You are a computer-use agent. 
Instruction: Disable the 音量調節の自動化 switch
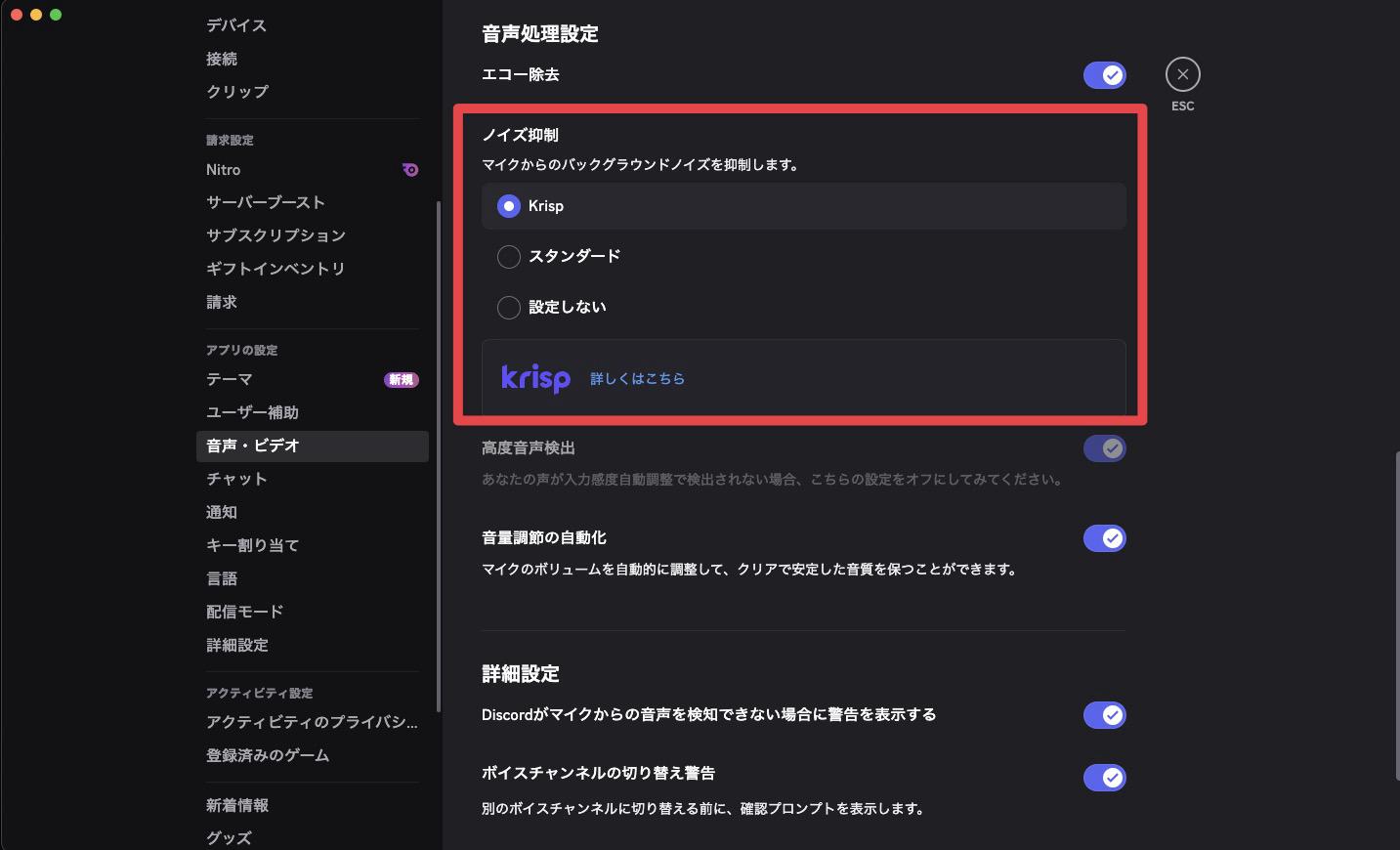click(x=1104, y=537)
